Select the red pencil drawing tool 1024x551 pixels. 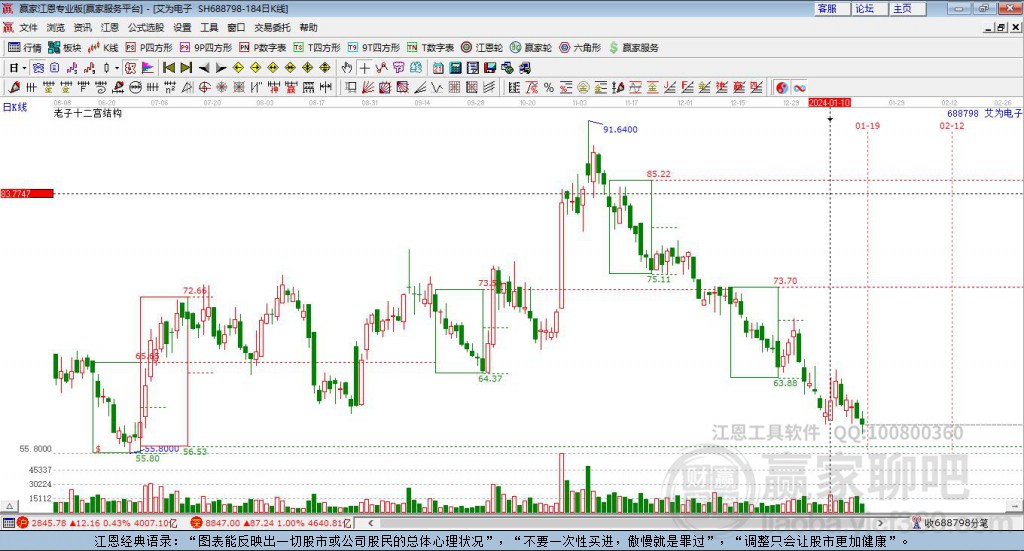[x=14, y=87]
